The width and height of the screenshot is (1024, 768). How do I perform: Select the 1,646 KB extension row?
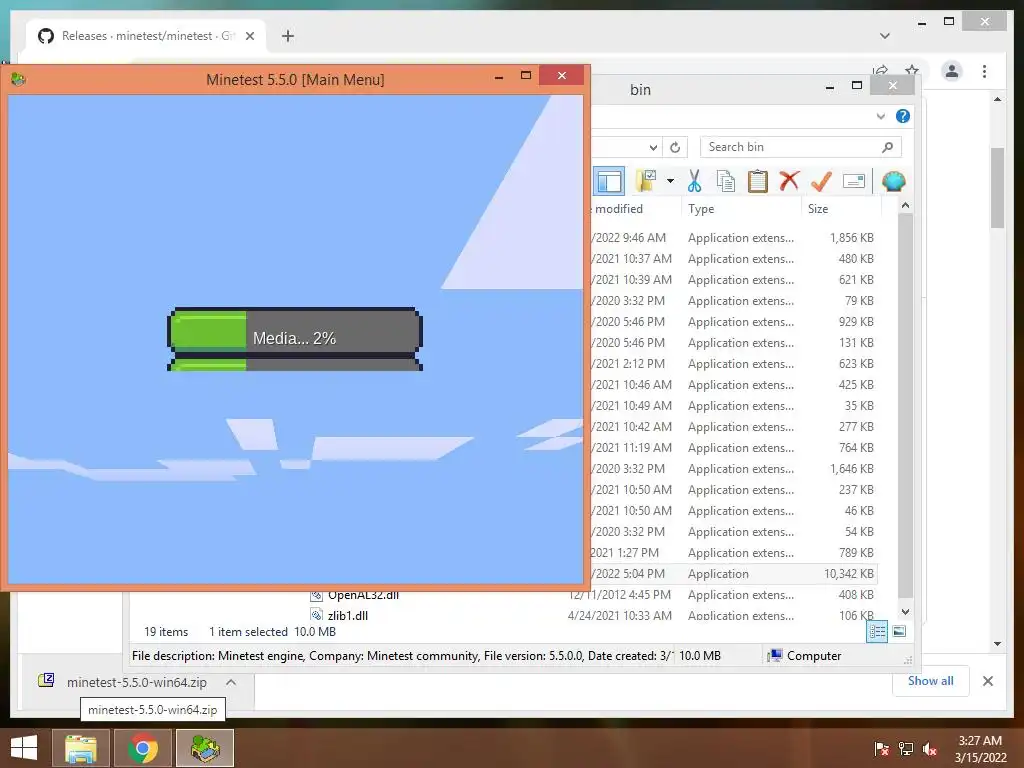point(733,469)
